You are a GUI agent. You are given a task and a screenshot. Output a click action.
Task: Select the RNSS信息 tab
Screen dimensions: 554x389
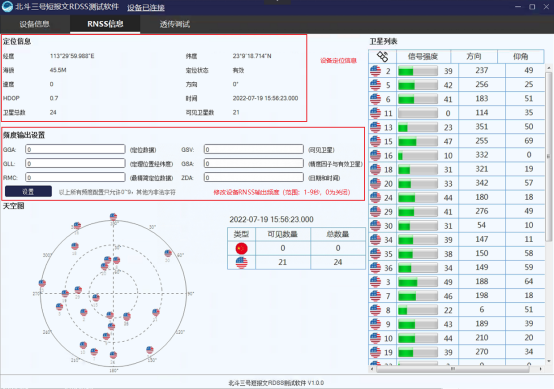click(x=105, y=24)
